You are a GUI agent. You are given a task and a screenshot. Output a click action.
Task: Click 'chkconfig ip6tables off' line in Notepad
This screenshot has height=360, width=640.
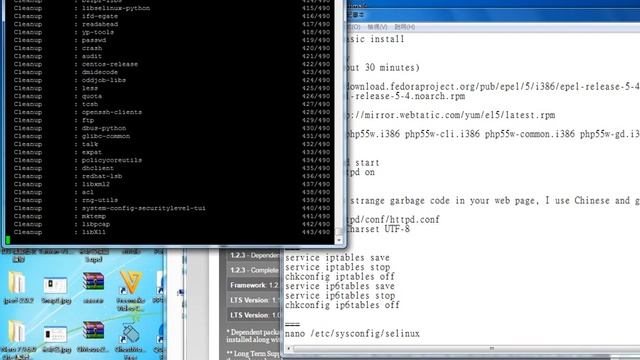point(342,305)
